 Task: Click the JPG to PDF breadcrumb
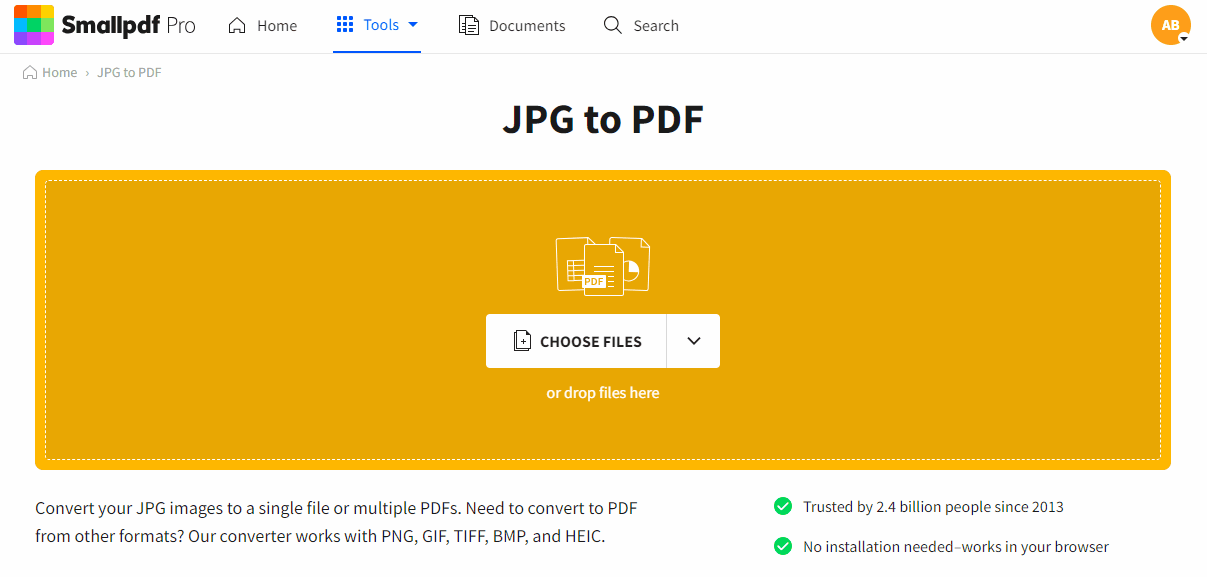[129, 73]
